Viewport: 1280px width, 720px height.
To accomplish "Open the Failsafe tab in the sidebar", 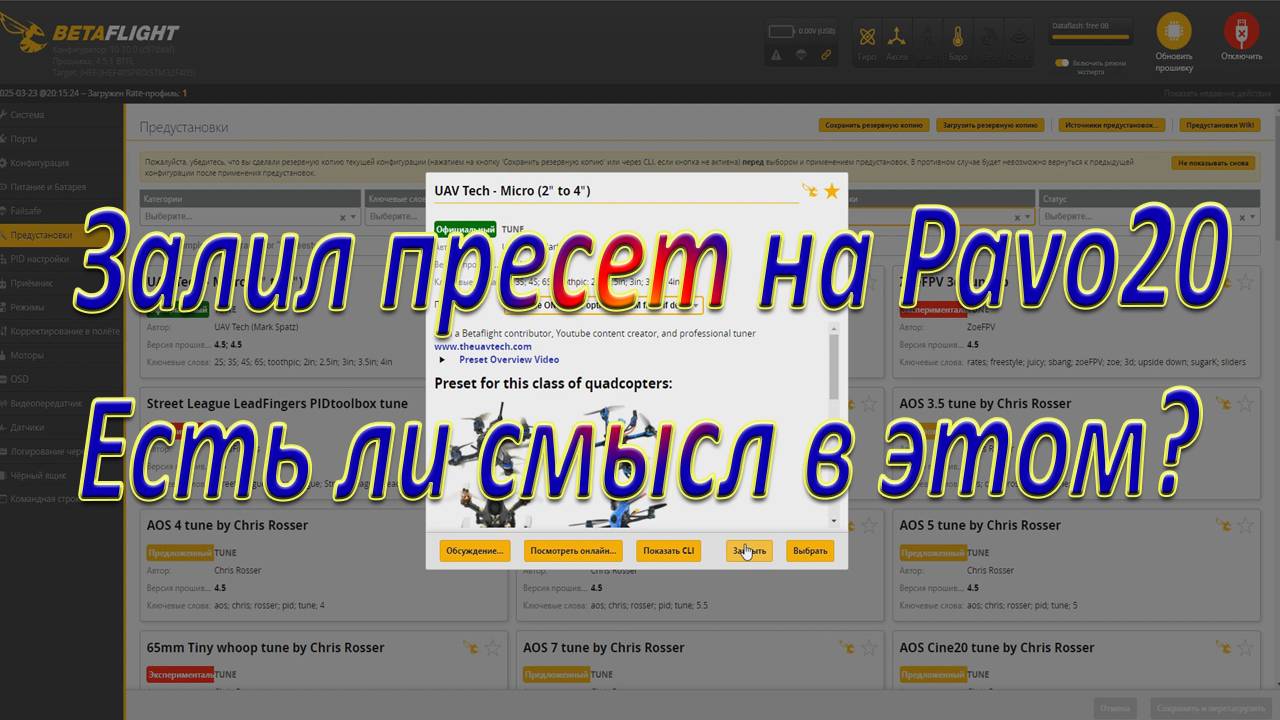I will click(61, 211).
